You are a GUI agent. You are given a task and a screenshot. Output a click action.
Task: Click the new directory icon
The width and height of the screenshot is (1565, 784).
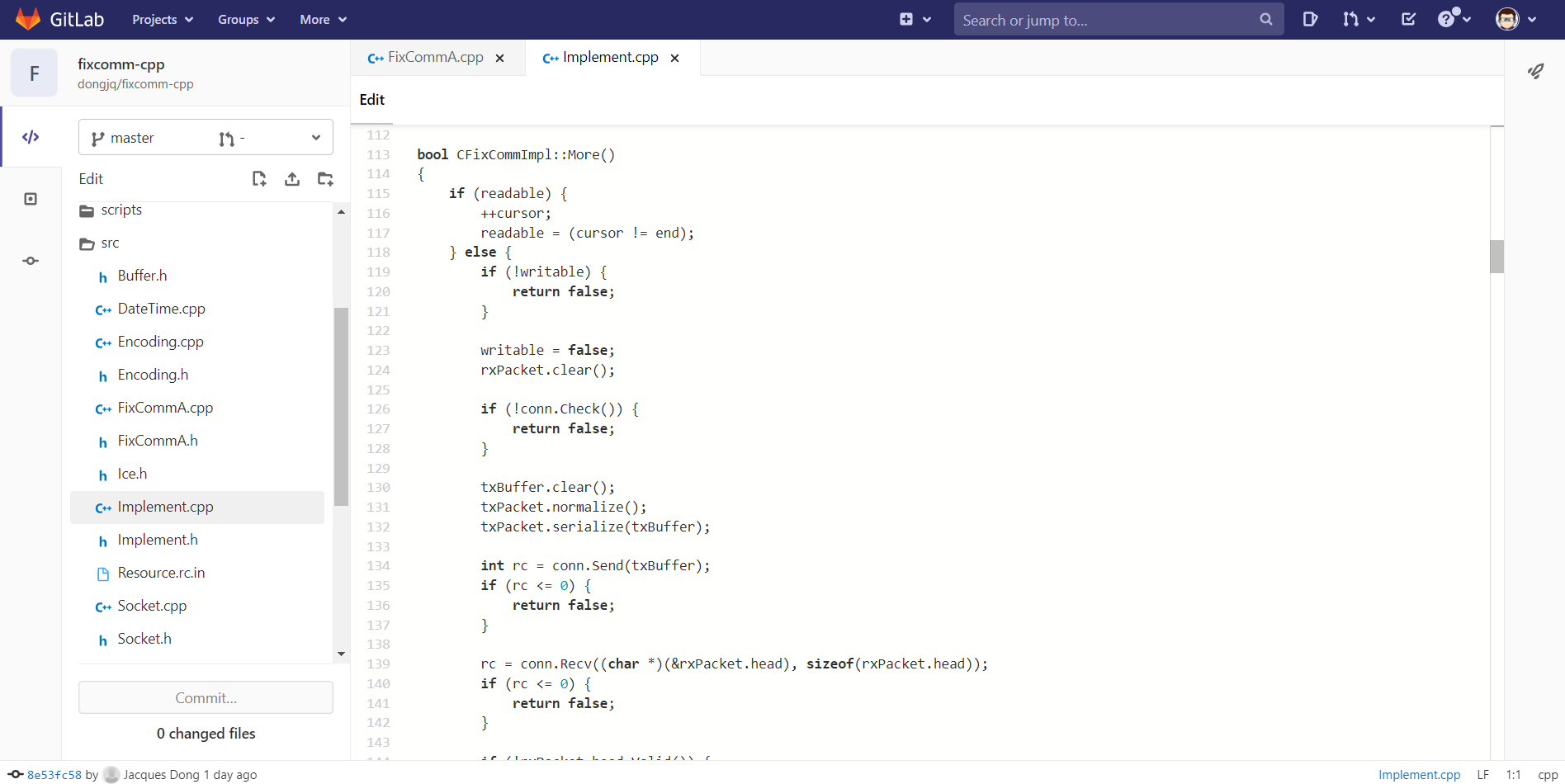coord(325,179)
